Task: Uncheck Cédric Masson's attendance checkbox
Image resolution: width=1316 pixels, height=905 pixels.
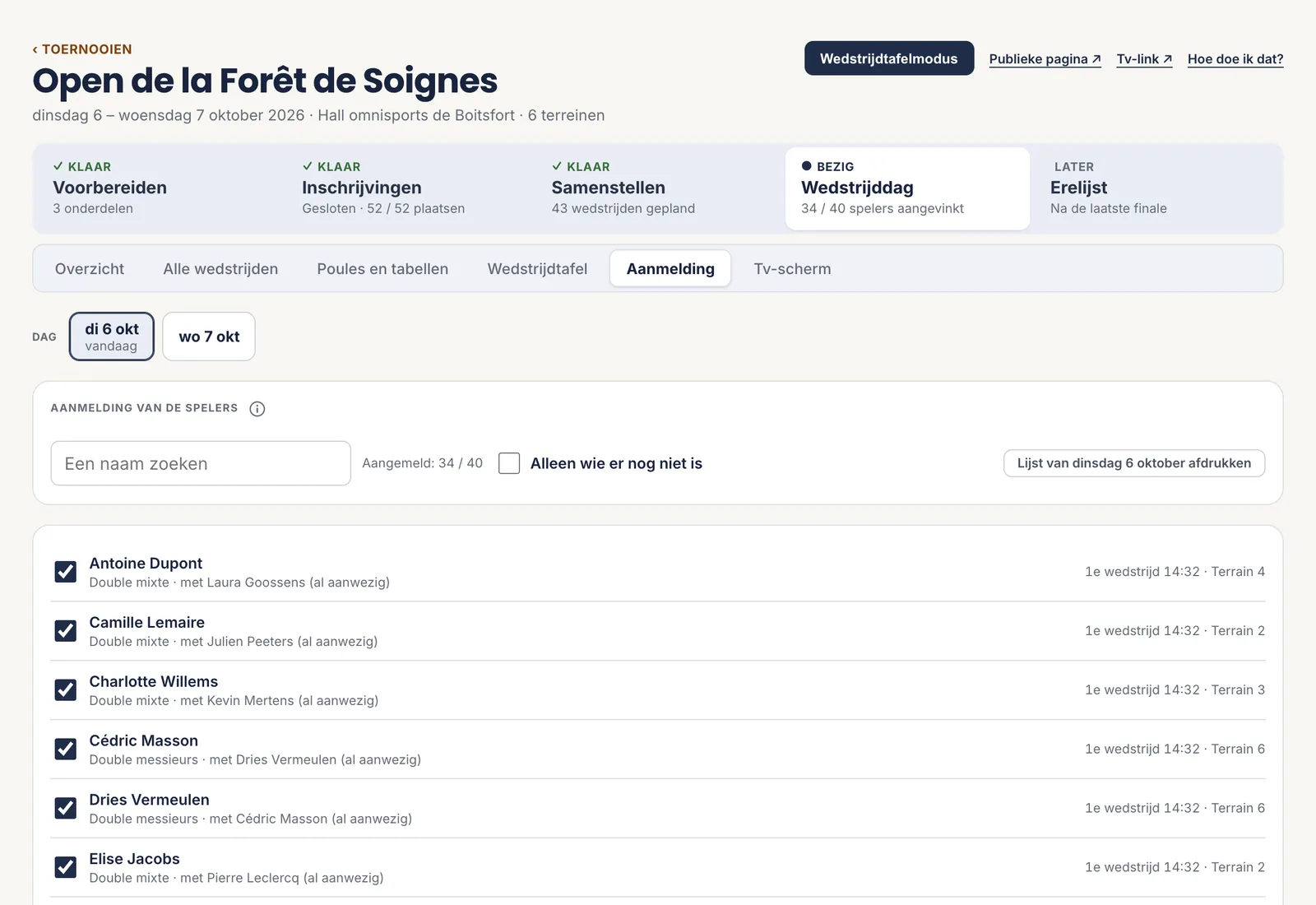Action: click(x=66, y=750)
